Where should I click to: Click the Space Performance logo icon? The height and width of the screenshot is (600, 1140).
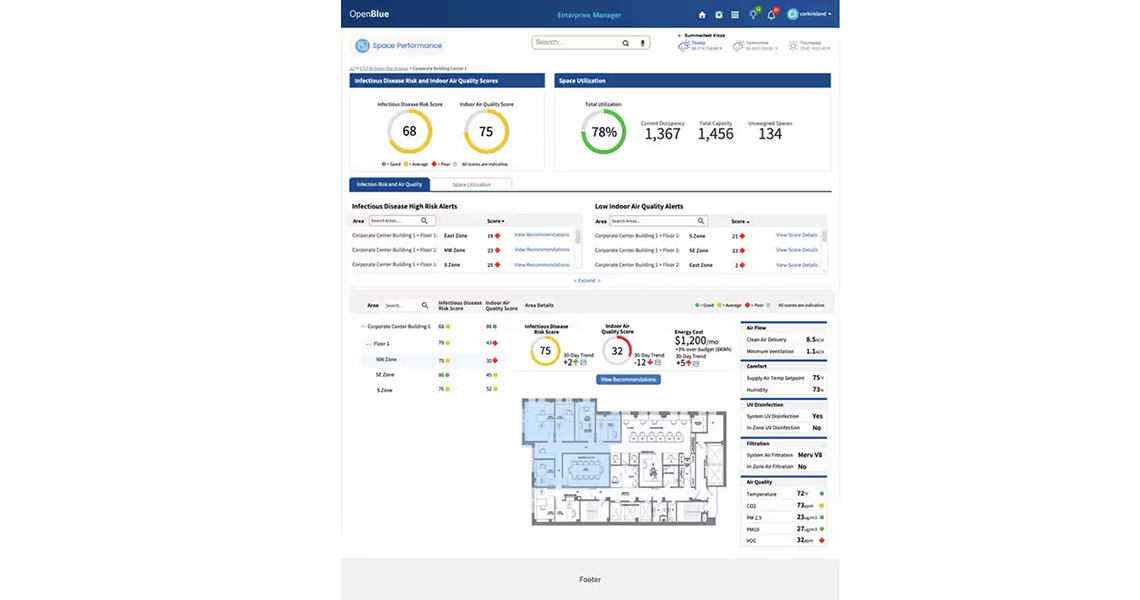click(x=363, y=46)
